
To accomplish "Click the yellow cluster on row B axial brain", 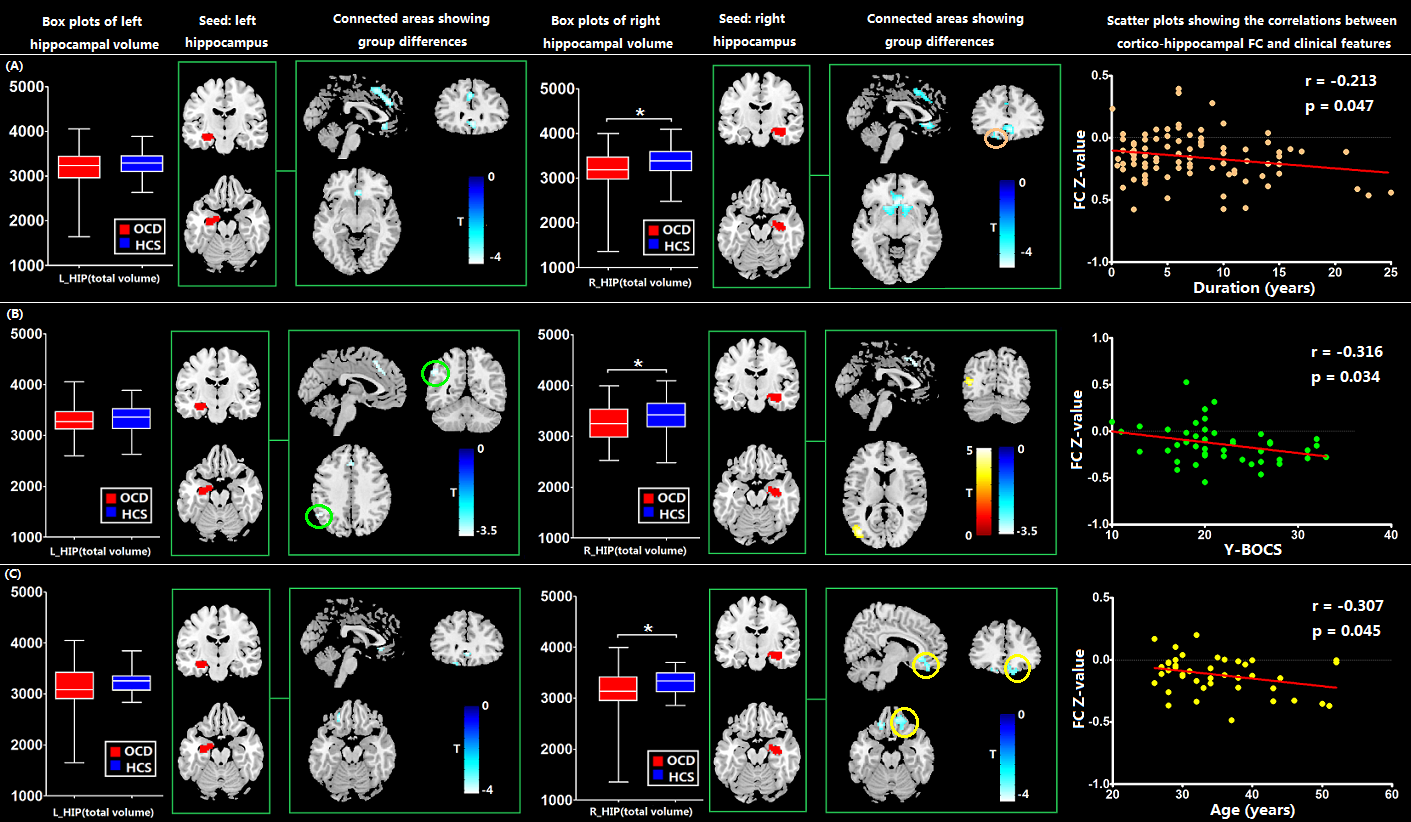I will (857, 530).
